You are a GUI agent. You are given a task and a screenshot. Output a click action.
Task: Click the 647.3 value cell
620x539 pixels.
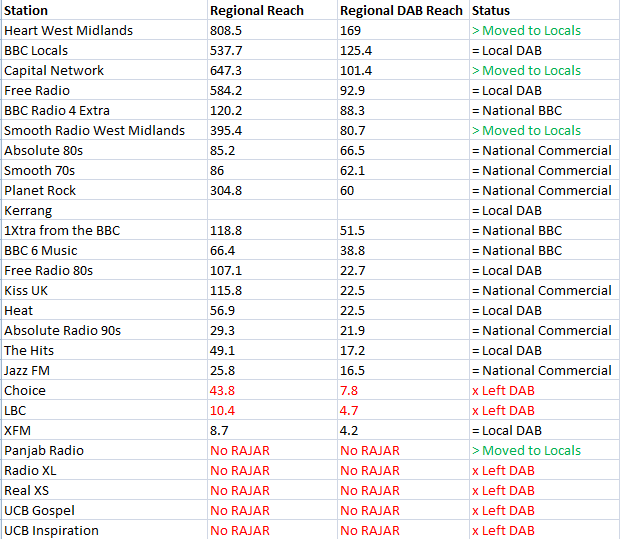272,70
